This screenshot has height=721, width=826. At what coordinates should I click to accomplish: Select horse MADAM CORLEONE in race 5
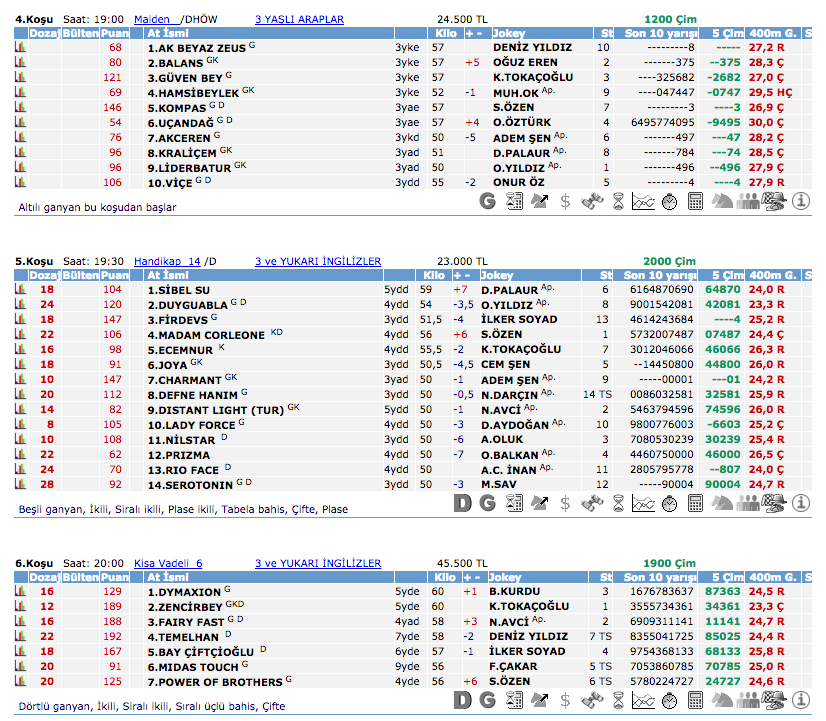[206, 335]
